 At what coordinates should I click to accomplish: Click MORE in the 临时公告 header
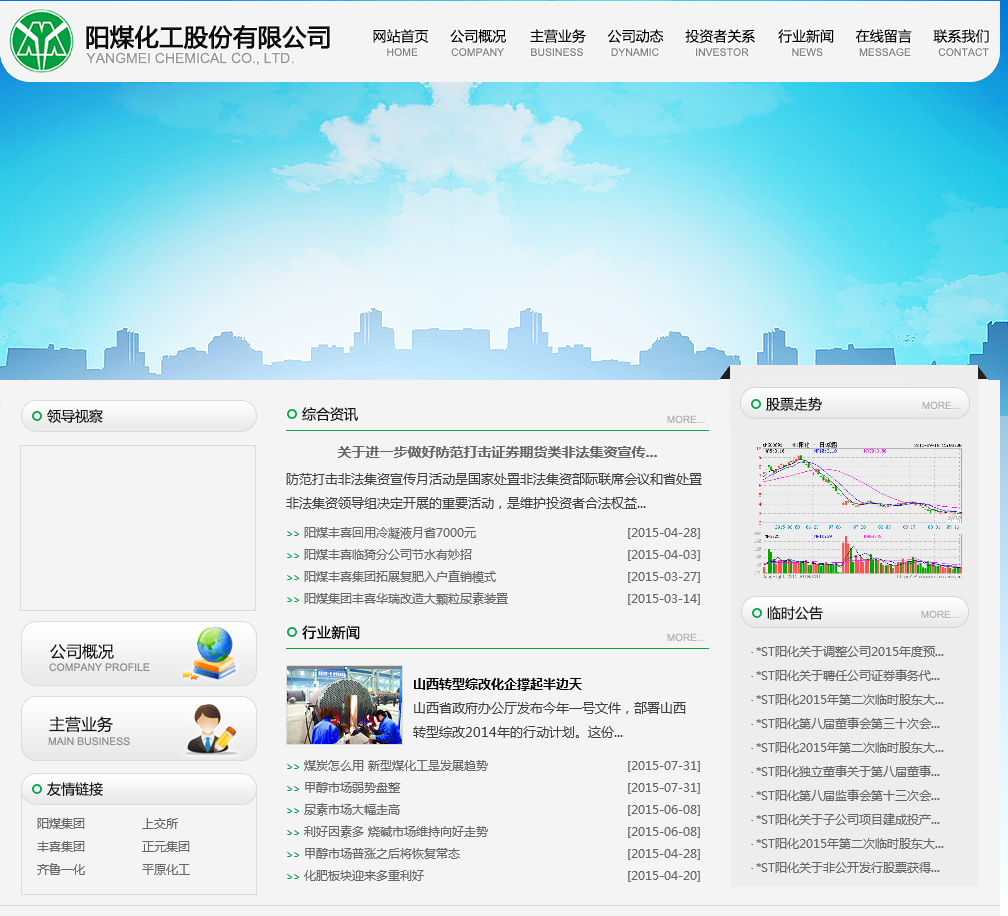click(939, 615)
